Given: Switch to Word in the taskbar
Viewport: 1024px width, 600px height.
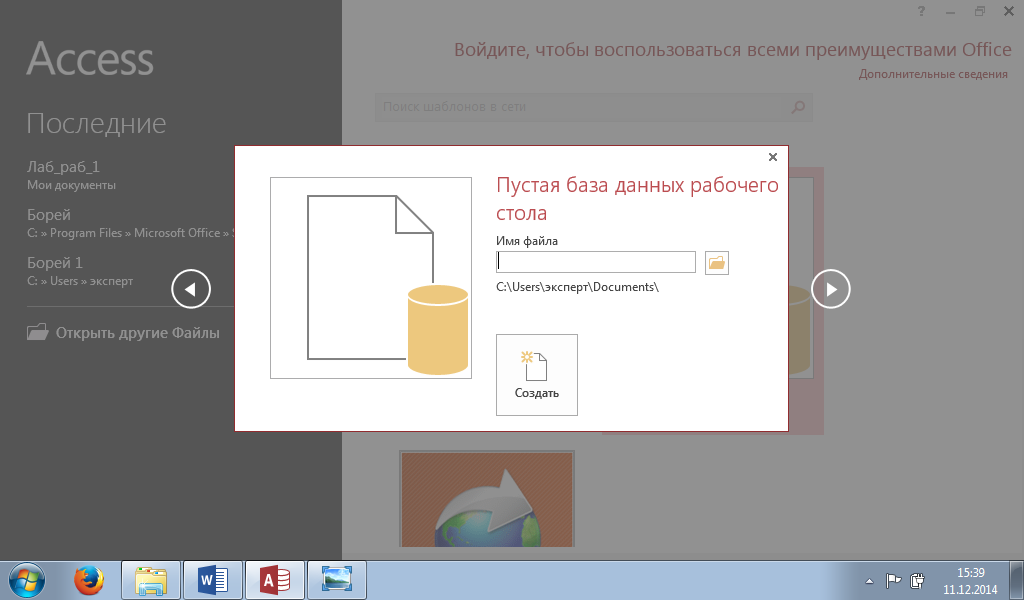Looking at the screenshot, I should (x=213, y=580).
